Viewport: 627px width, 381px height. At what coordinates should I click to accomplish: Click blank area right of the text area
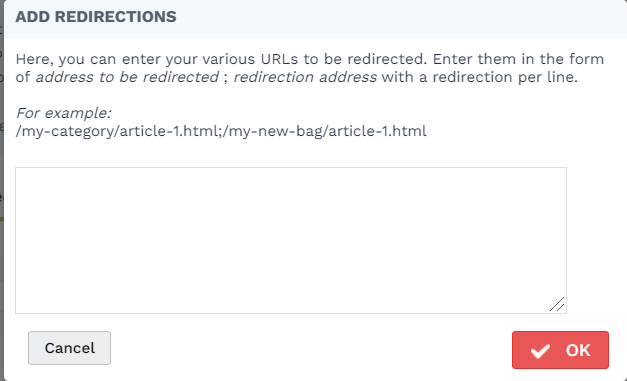(x=595, y=240)
